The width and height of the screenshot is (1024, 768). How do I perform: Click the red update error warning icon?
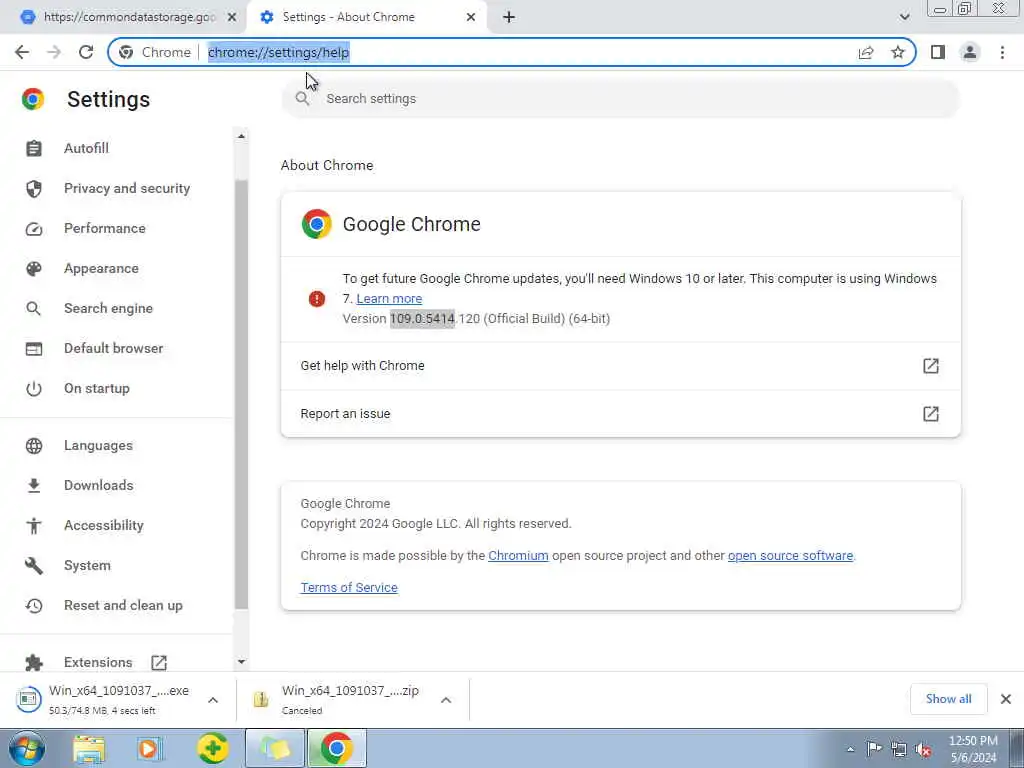[x=317, y=298]
